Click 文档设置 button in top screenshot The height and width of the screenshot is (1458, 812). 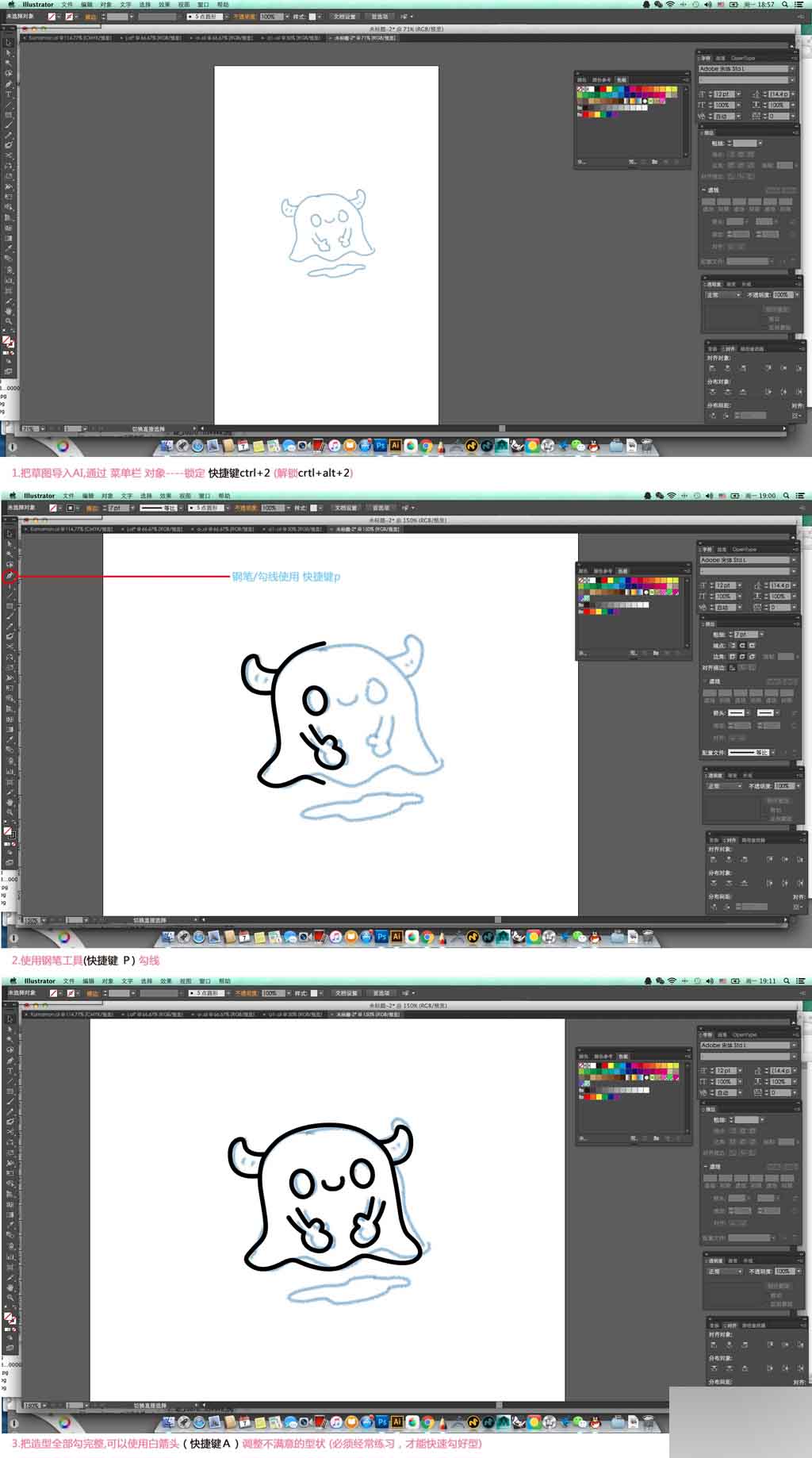tap(344, 17)
